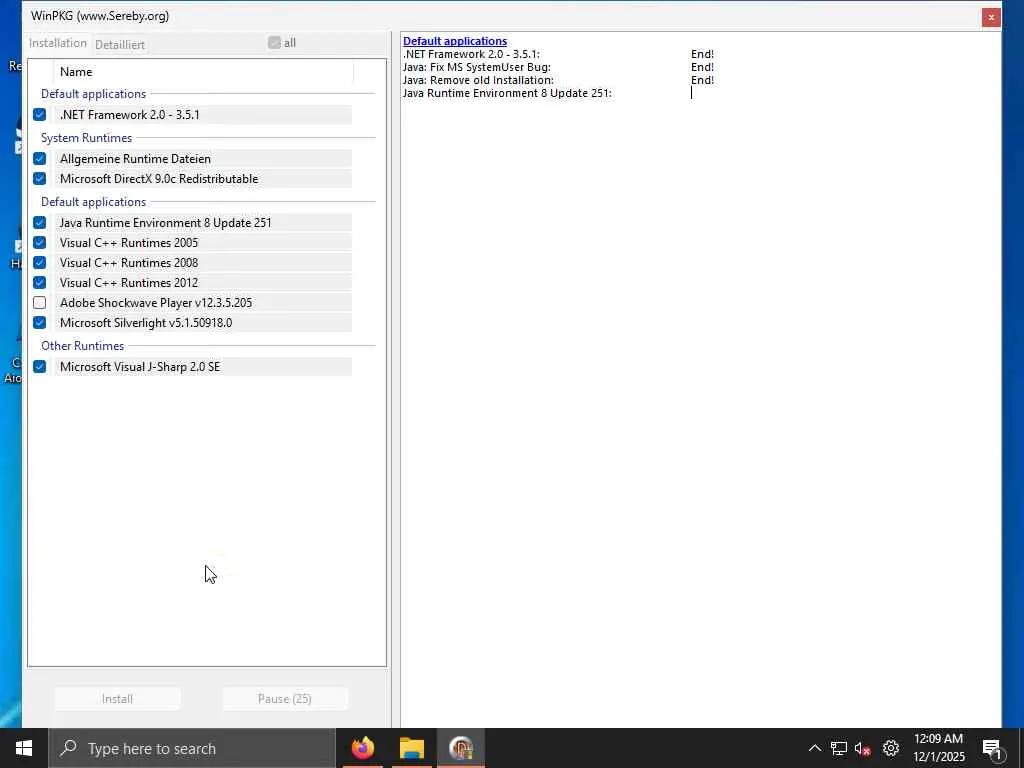
Task: Click the settings gear tray icon
Action: [x=891, y=748]
